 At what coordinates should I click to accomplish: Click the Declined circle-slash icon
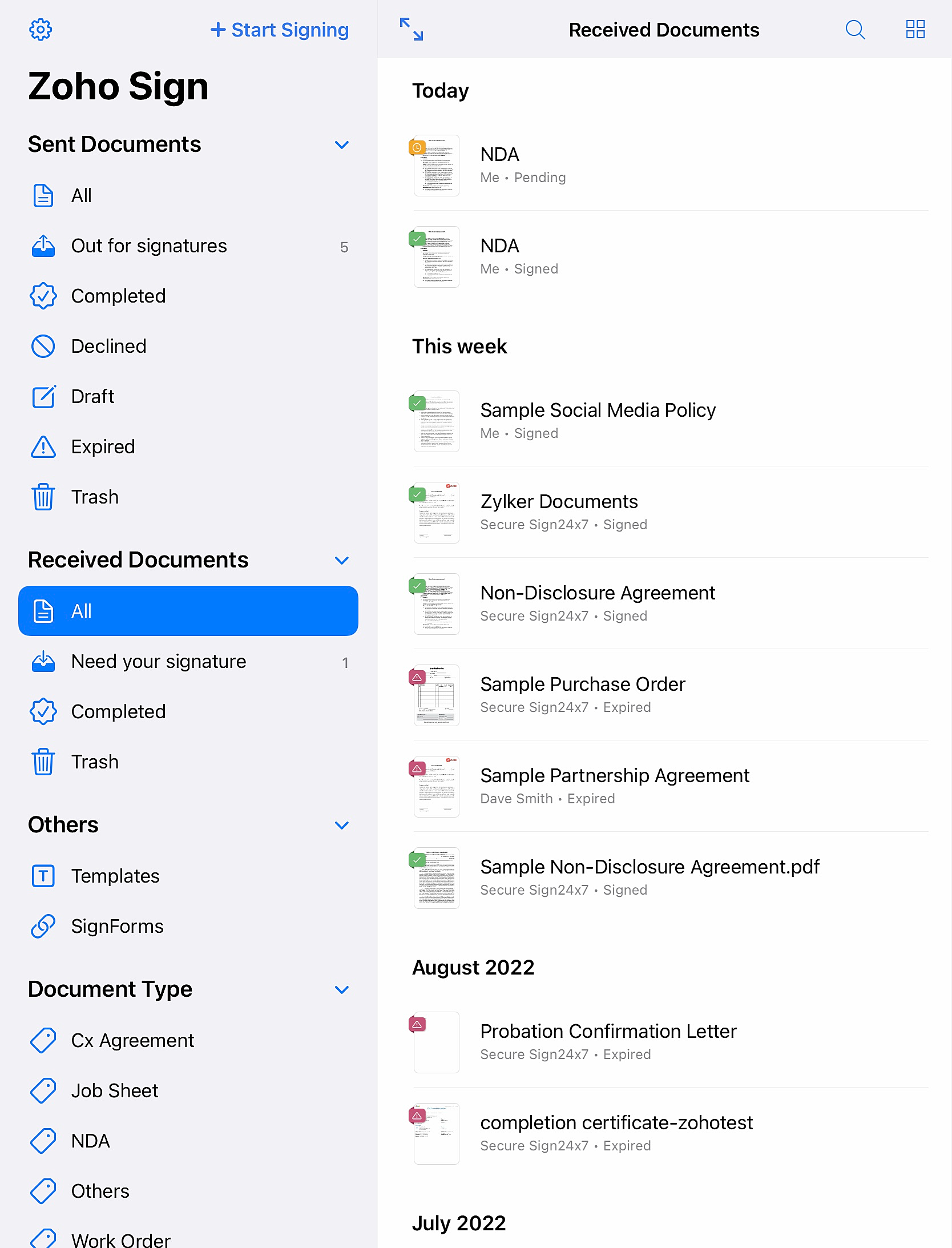click(43, 347)
